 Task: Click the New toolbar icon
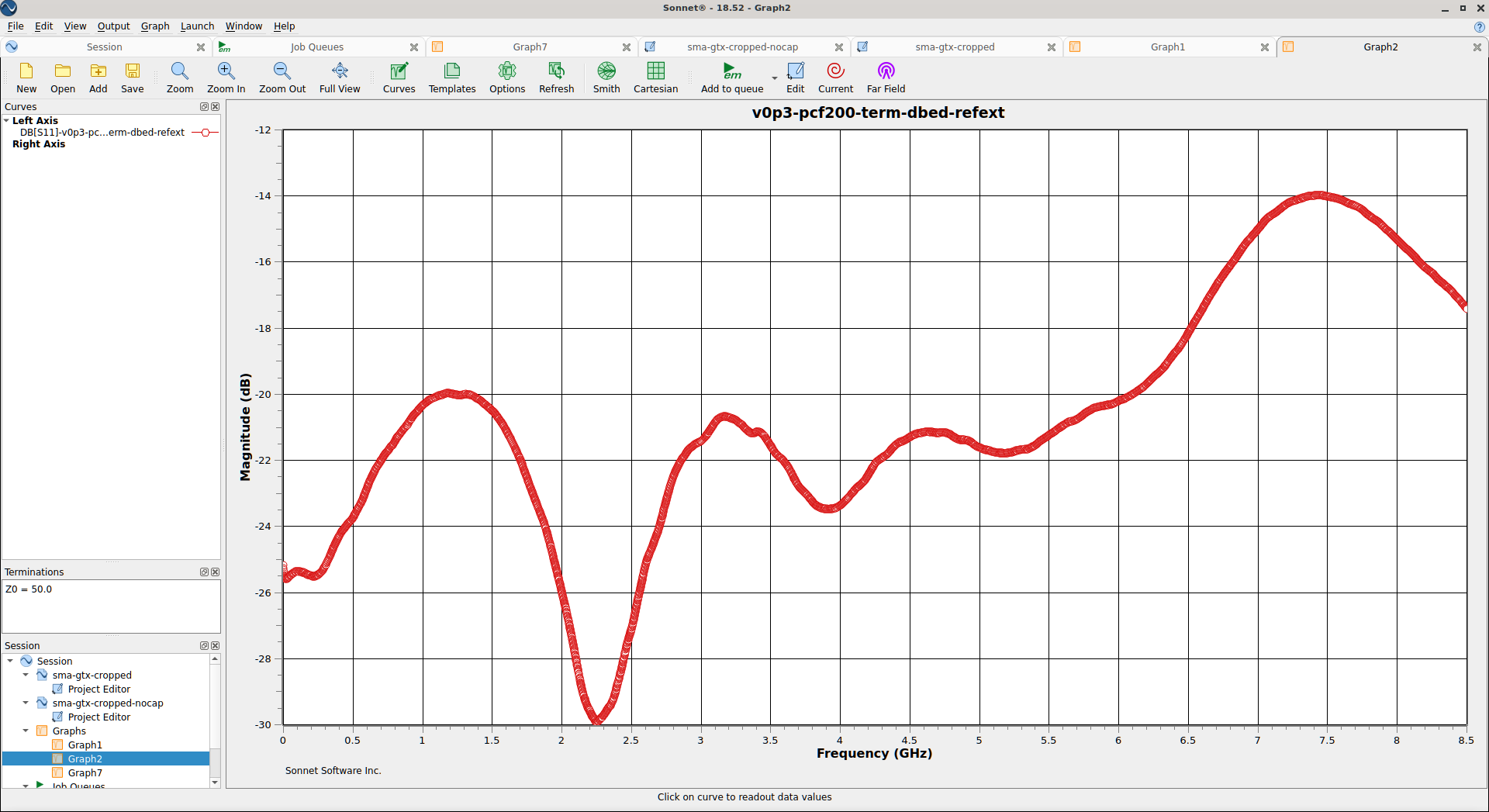tap(26, 78)
